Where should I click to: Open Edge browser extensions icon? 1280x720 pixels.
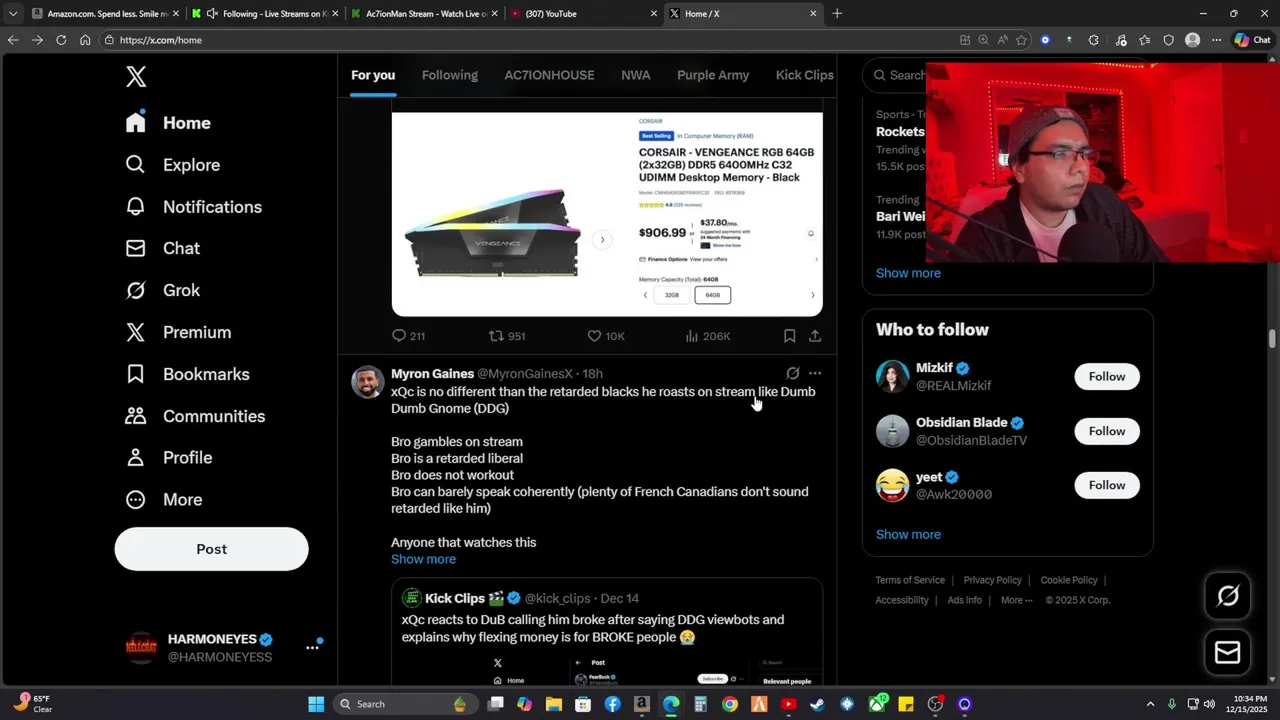(1093, 40)
